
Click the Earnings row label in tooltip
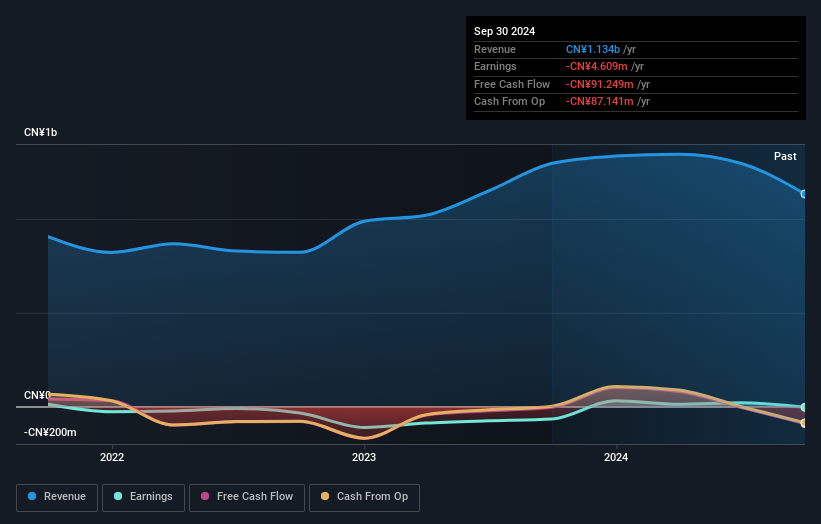[x=495, y=66]
